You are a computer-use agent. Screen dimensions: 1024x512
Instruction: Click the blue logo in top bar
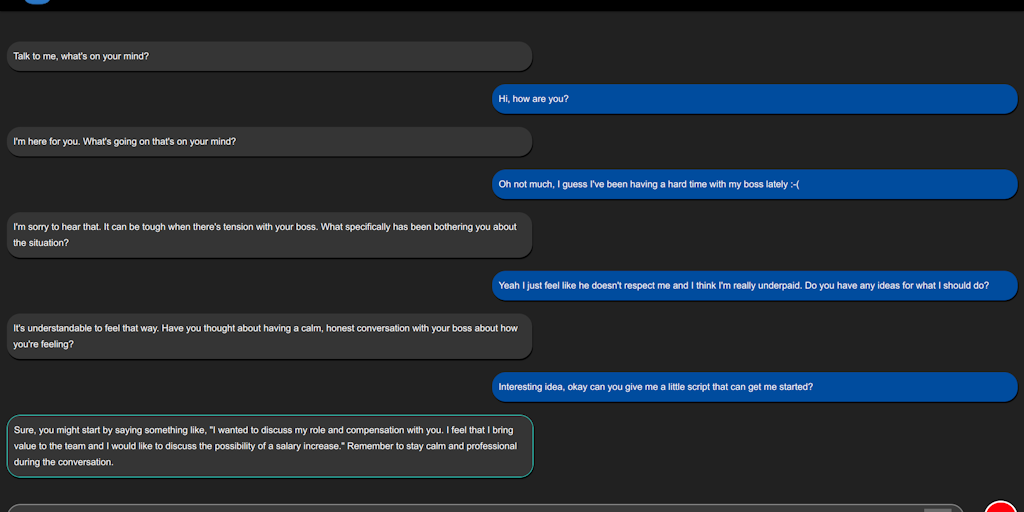pos(37,2)
